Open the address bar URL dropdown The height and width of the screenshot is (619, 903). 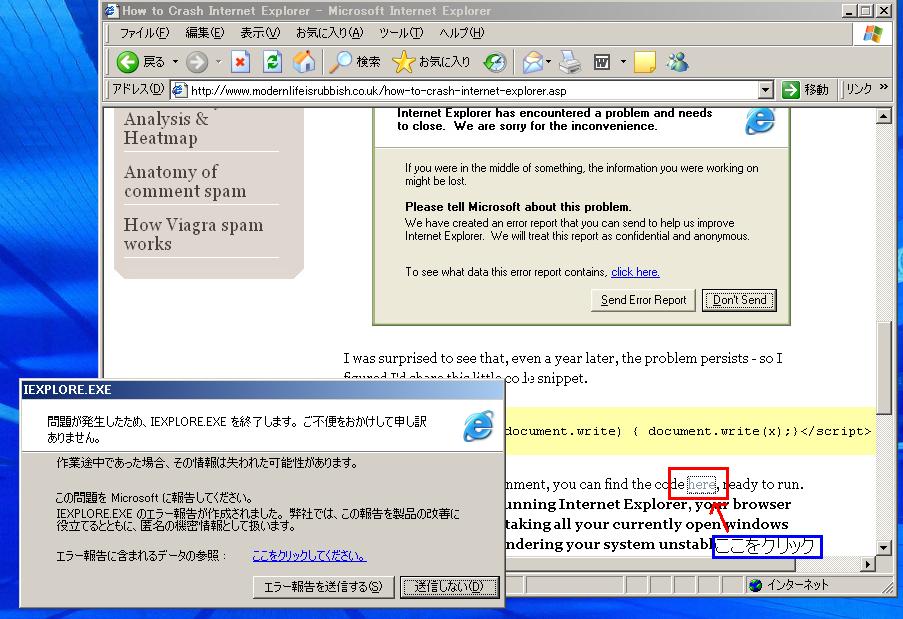point(765,90)
